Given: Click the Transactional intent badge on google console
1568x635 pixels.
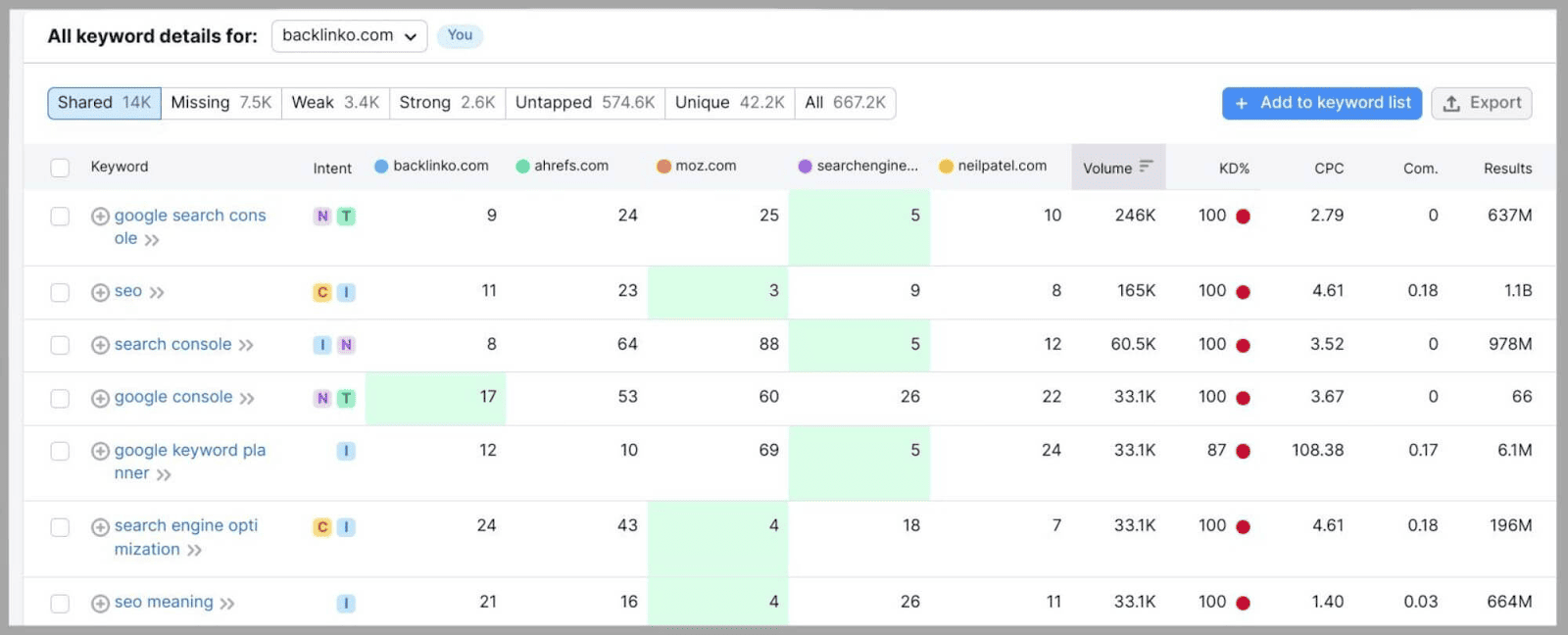Looking at the screenshot, I should (346, 398).
